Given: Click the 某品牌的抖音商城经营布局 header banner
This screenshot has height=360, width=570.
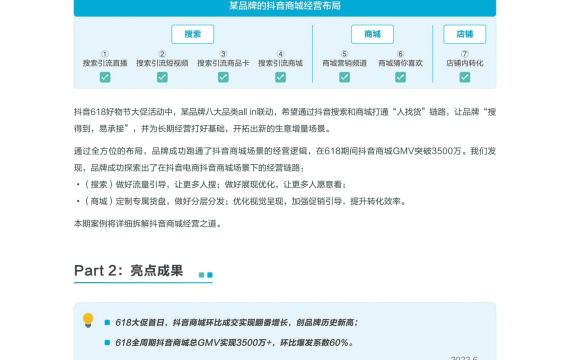Looking at the screenshot, I should (285, 7).
